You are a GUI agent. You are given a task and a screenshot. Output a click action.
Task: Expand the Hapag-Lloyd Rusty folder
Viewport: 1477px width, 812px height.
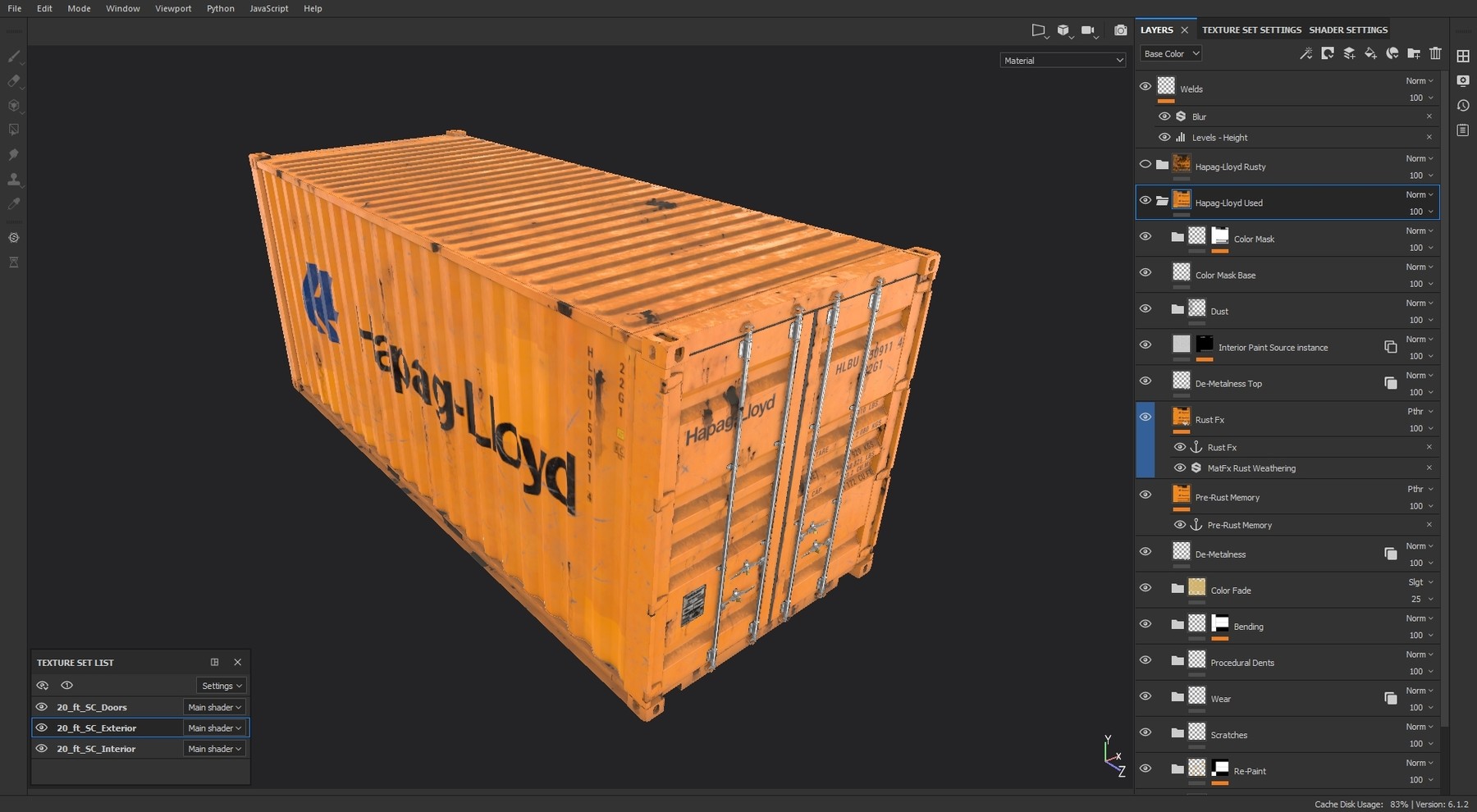1162,164
